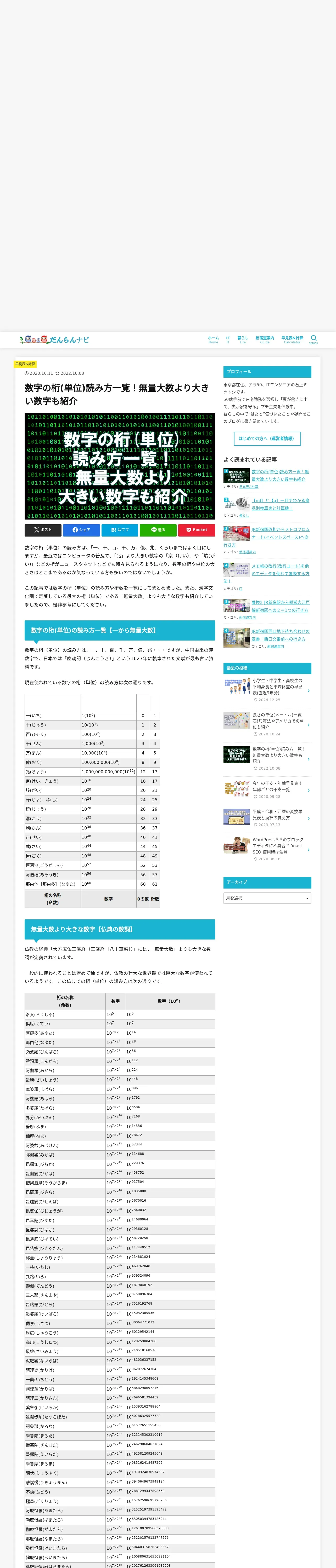Click 早見表&計算 category under first popular post
The height and width of the screenshot is (1568, 336).
(249, 486)
